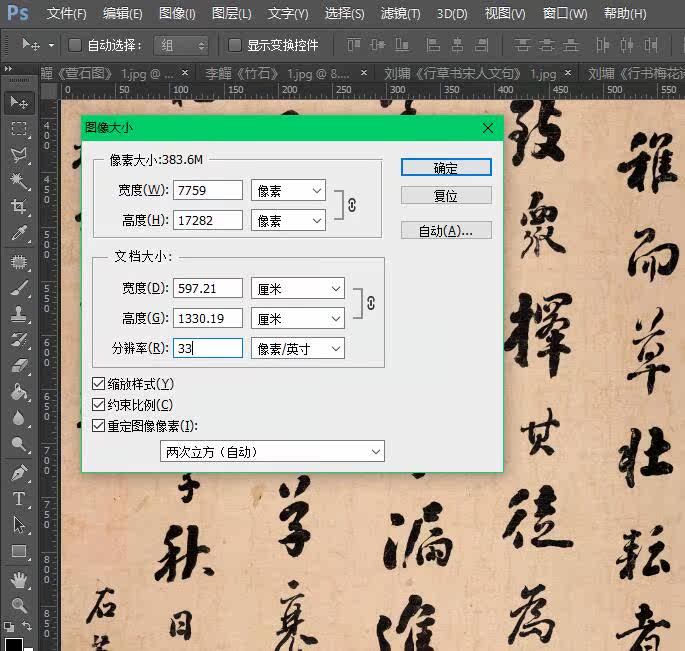Open the pixel height unit dropdown
Image resolution: width=685 pixels, height=651 pixels.
coord(288,220)
